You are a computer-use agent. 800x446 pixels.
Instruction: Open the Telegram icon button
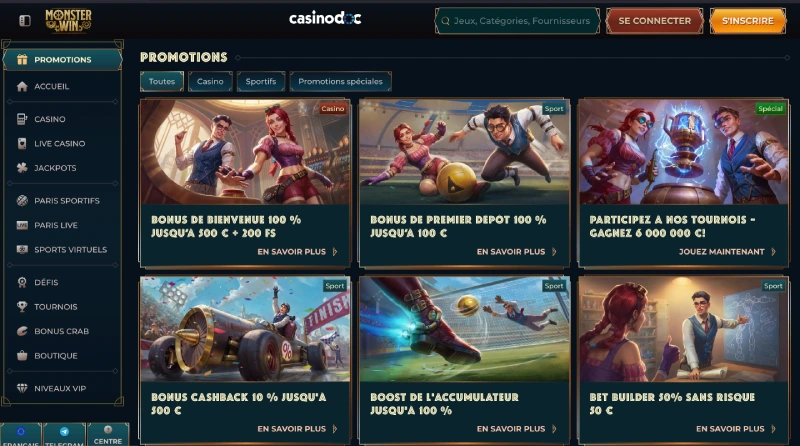click(64, 434)
